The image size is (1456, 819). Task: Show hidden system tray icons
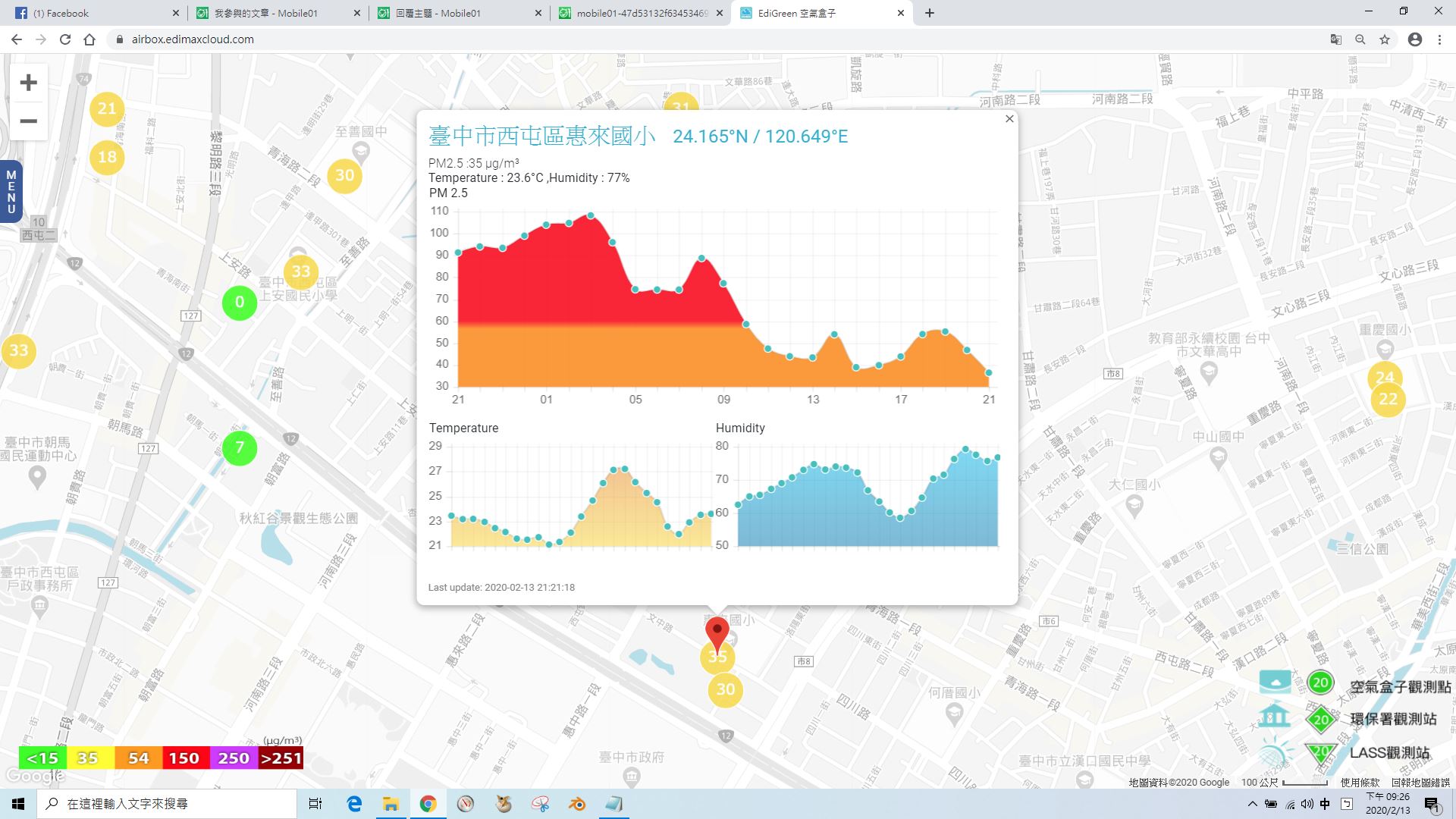click(1252, 804)
